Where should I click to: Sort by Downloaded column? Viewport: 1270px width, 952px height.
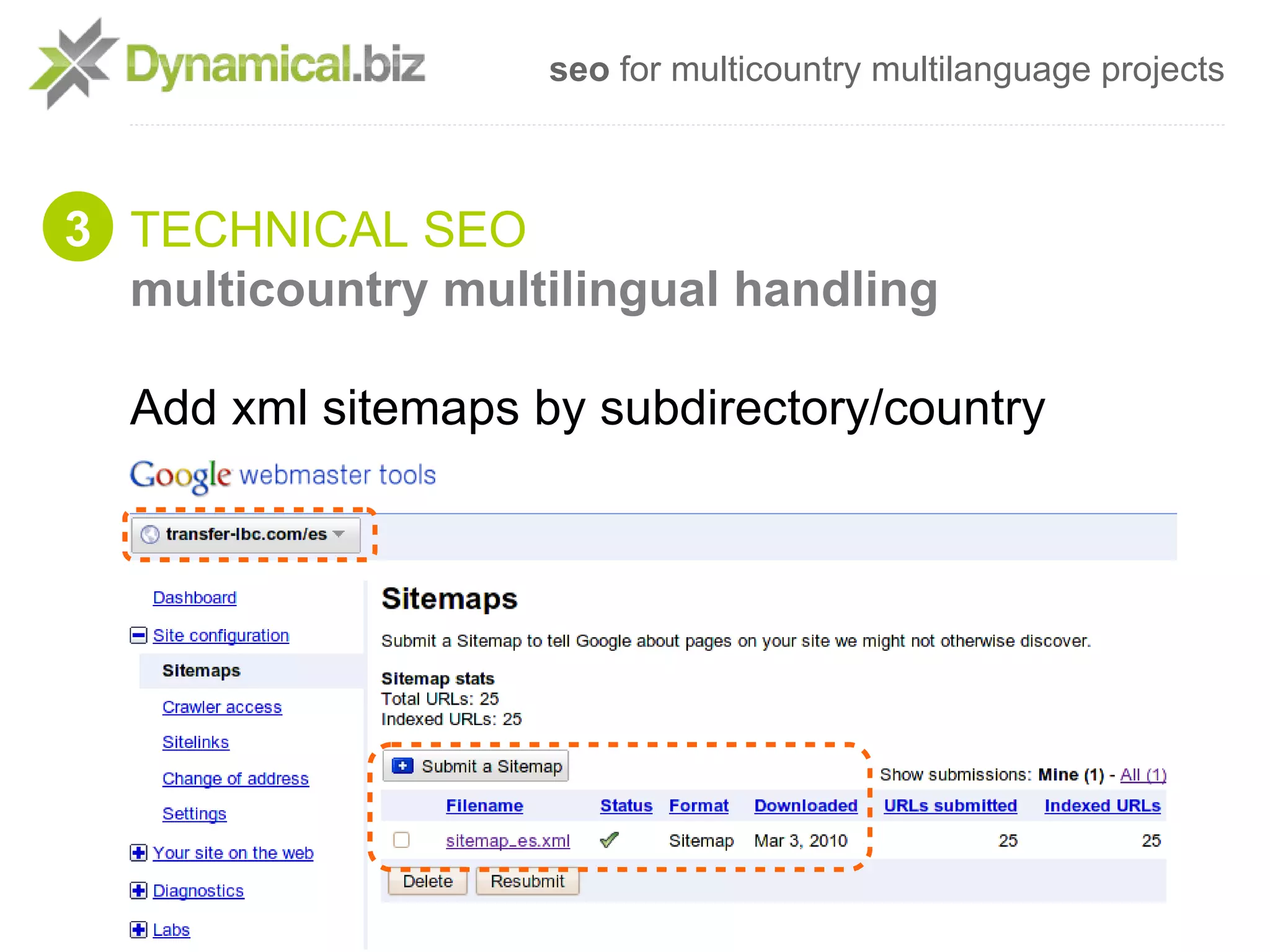pos(806,806)
